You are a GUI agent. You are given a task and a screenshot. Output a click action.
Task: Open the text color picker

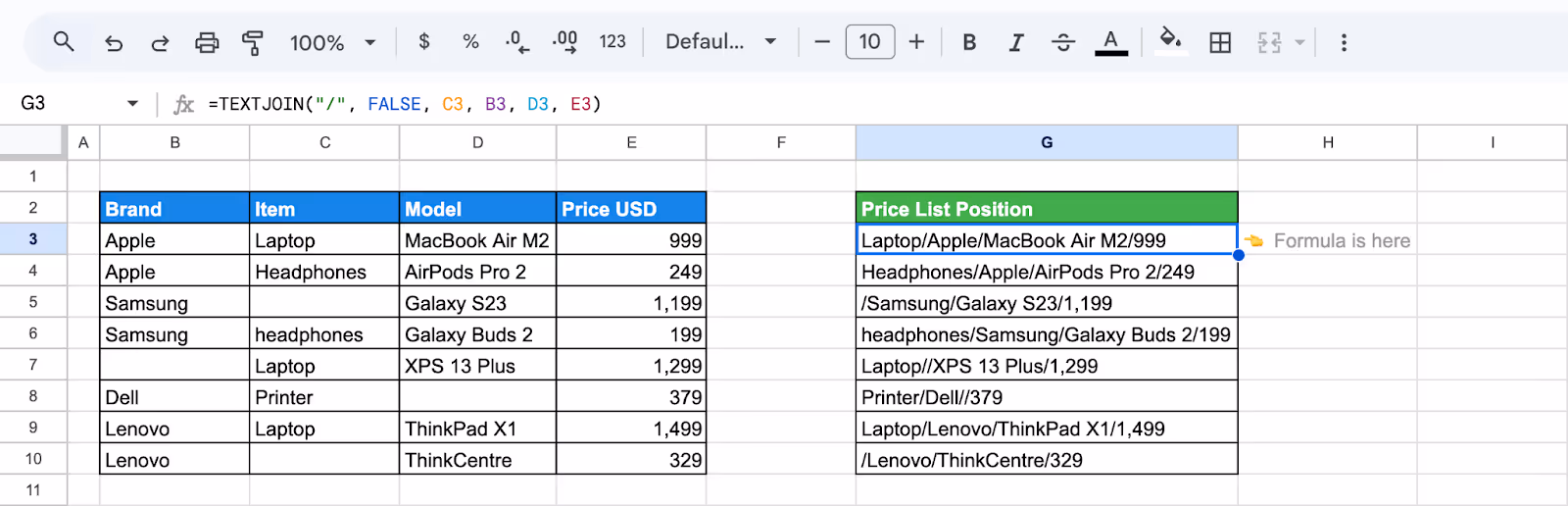(x=1110, y=42)
